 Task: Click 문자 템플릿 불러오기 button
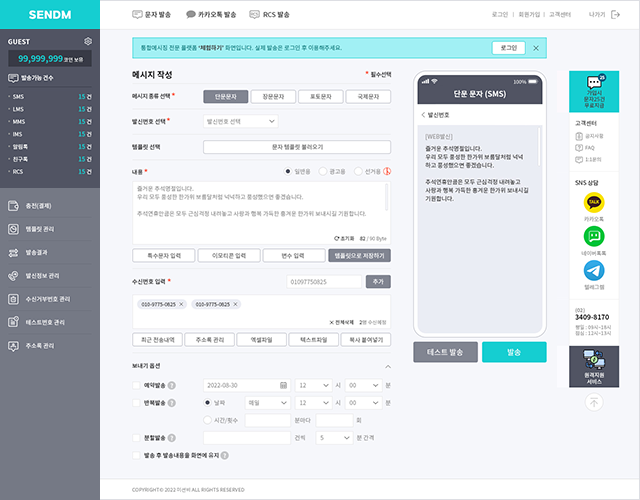[297, 147]
